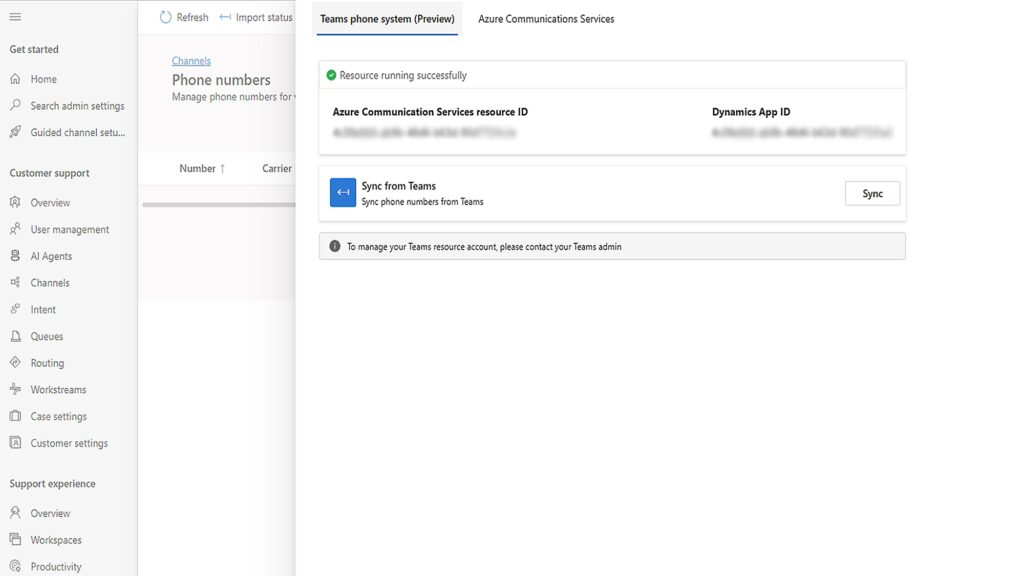Screen dimensions: 1024x576
Task: Click the blue Sync from Teams icon
Action: coord(343,193)
